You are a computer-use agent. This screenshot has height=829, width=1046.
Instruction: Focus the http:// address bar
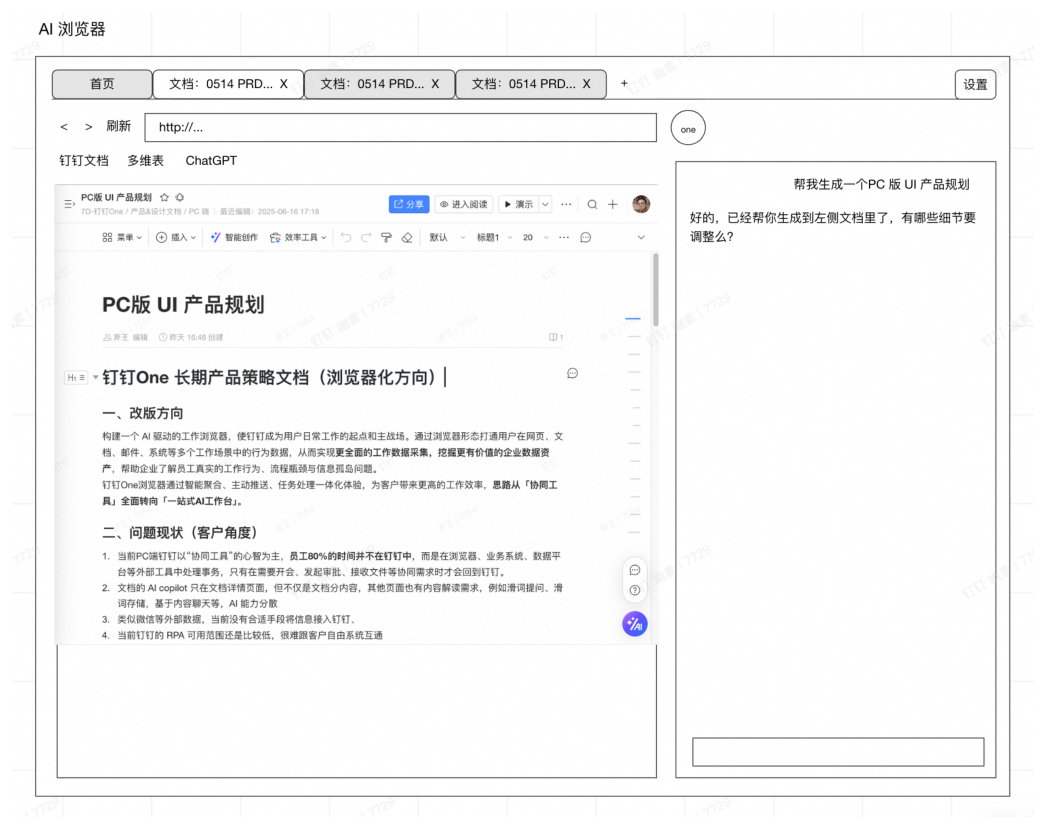[400, 127]
